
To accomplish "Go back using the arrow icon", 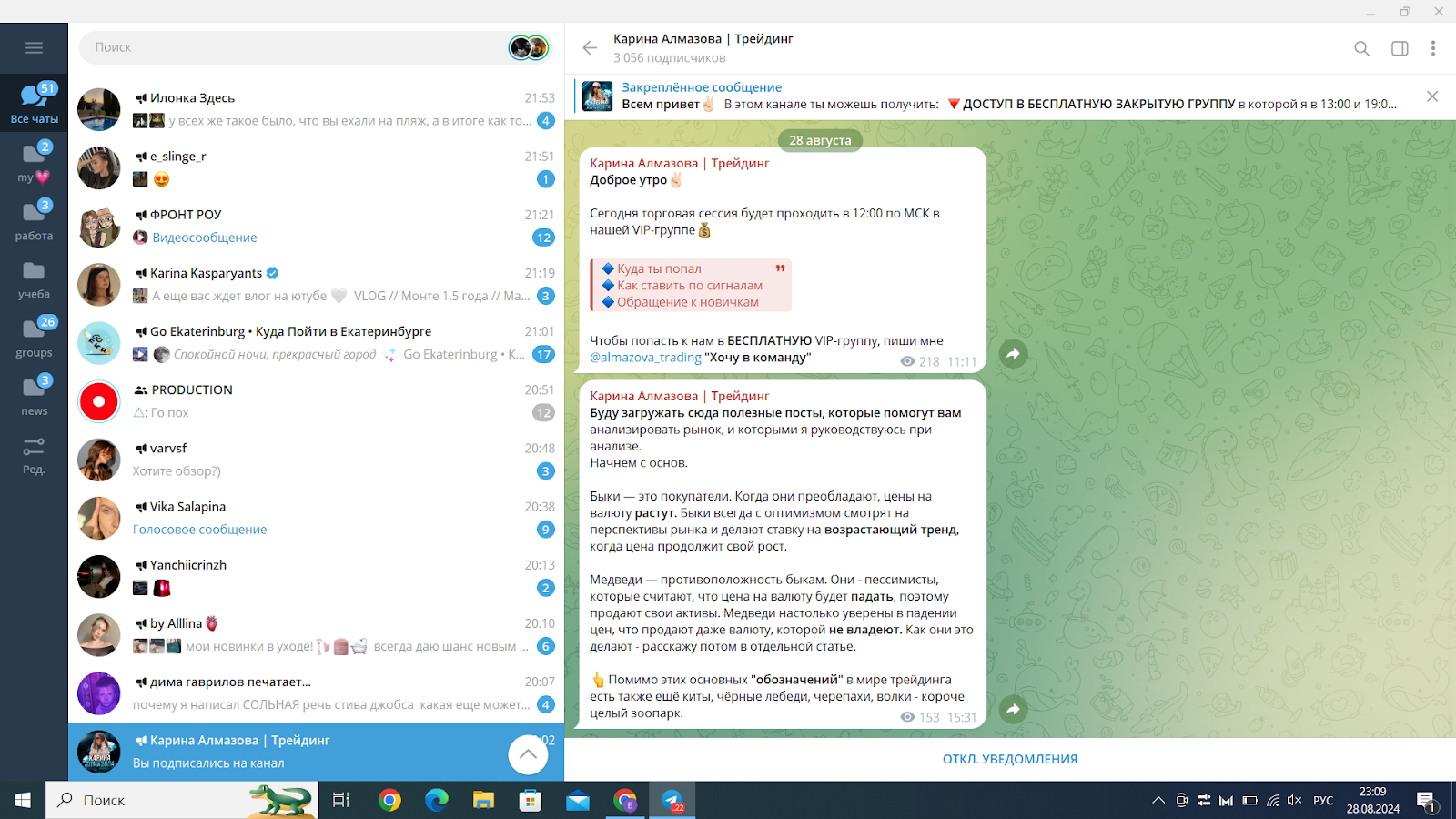I will pos(590,48).
